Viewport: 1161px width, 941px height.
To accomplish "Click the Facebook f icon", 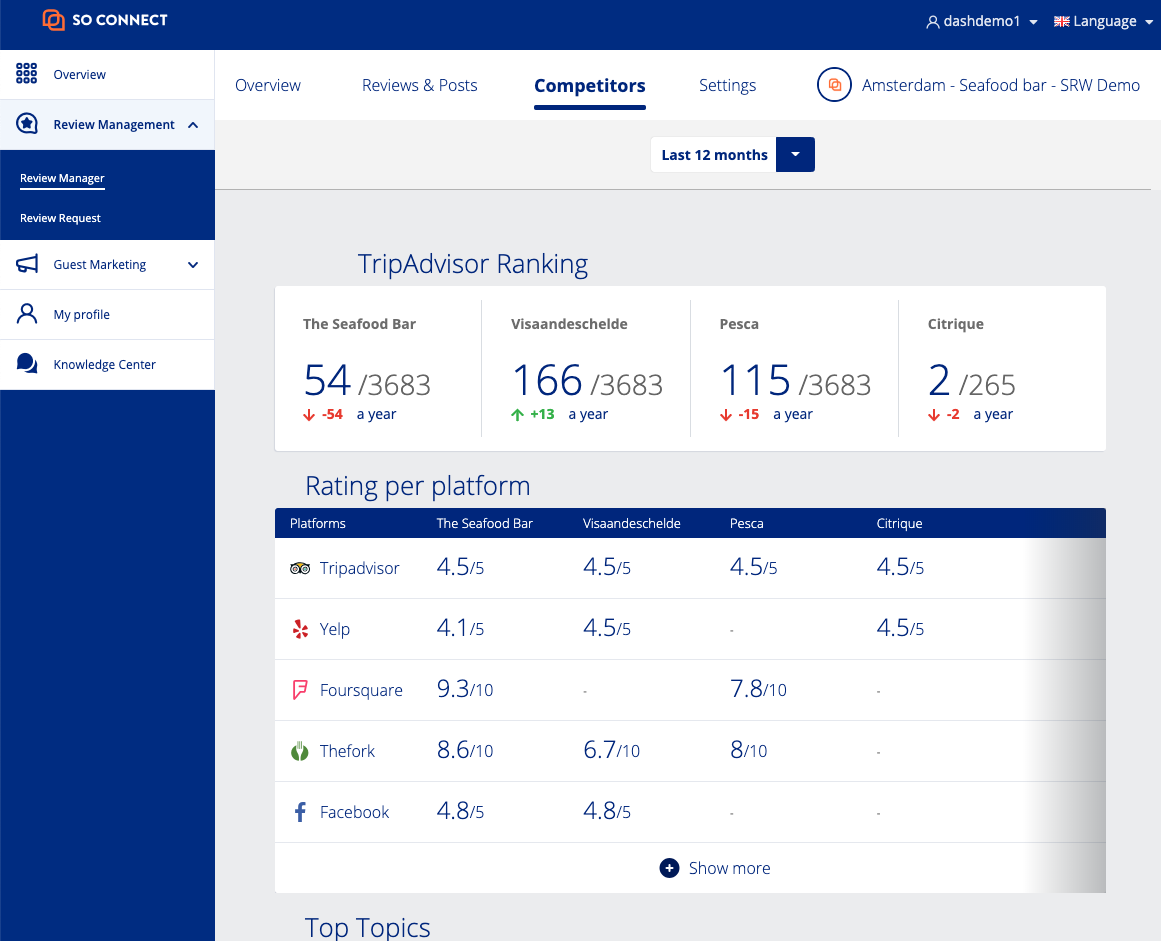I will (x=300, y=812).
